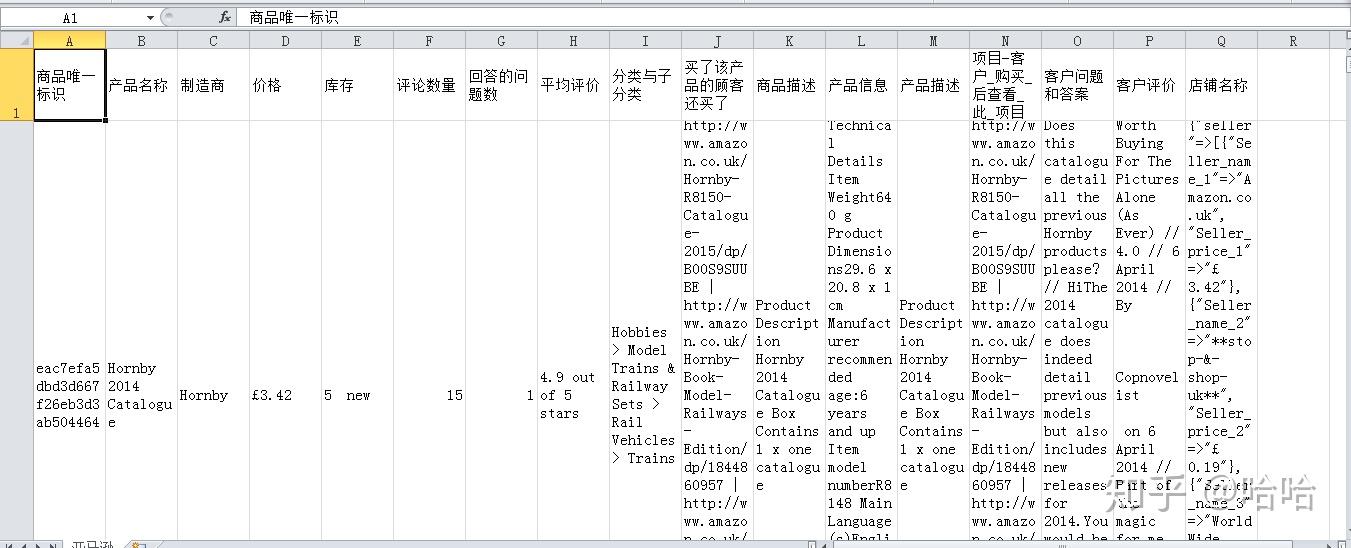This screenshot has width=1351, height=548.
Task: Select column D header
Action: point(285,40)
